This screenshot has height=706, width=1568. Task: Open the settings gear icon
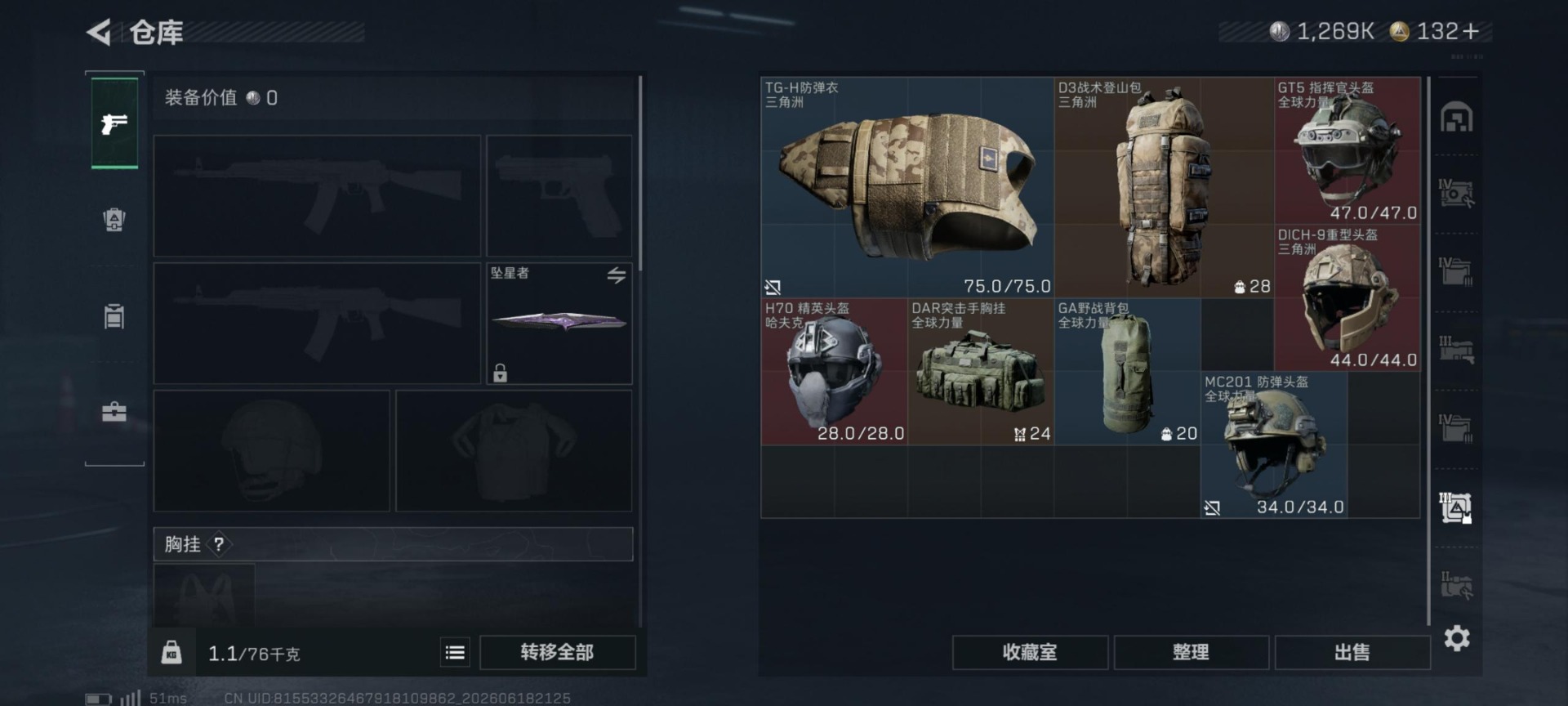click(x=1457, y=637)
